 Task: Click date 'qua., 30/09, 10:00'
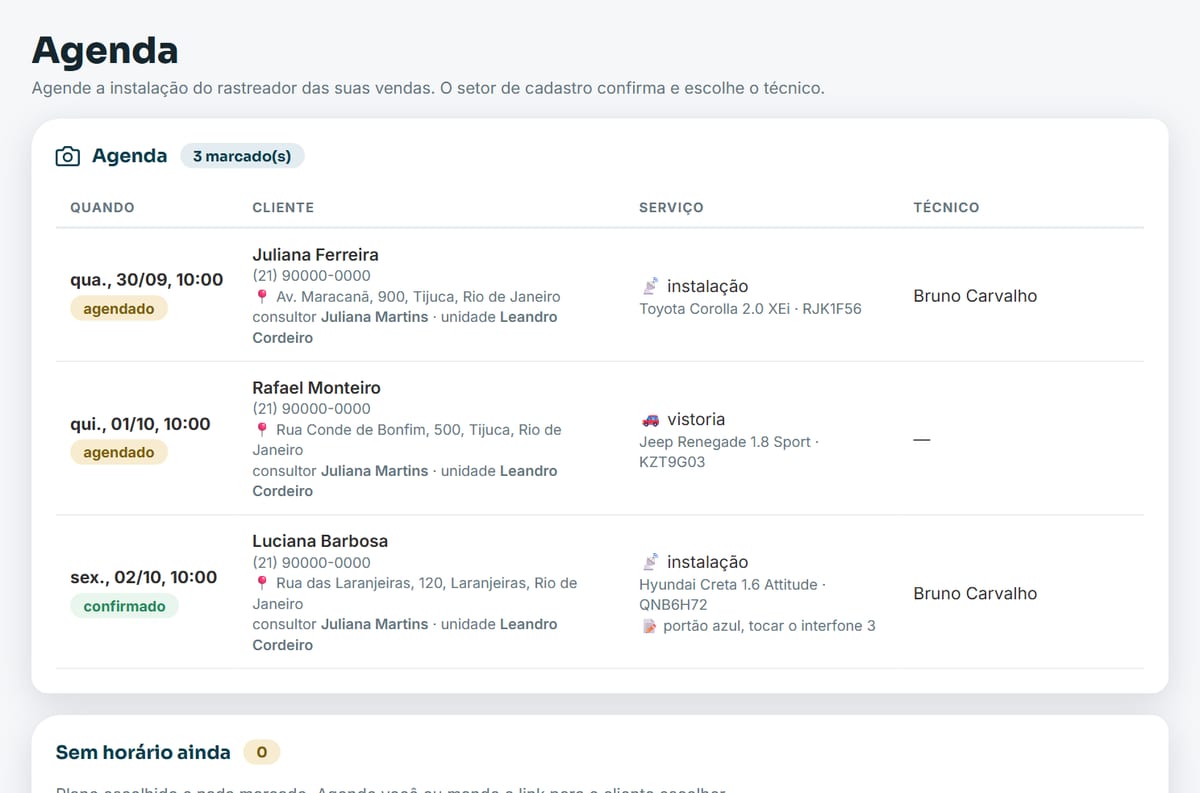[x=147, y=280]
